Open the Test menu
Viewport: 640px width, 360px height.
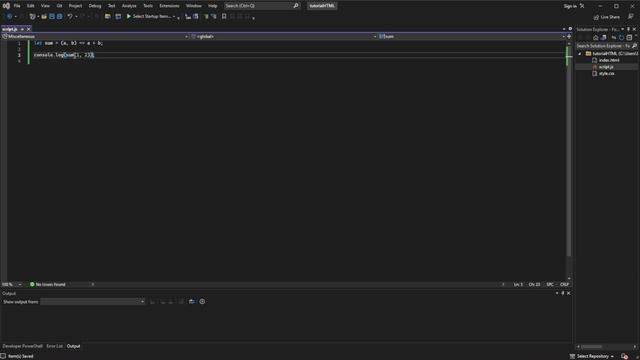pos(111,6)
